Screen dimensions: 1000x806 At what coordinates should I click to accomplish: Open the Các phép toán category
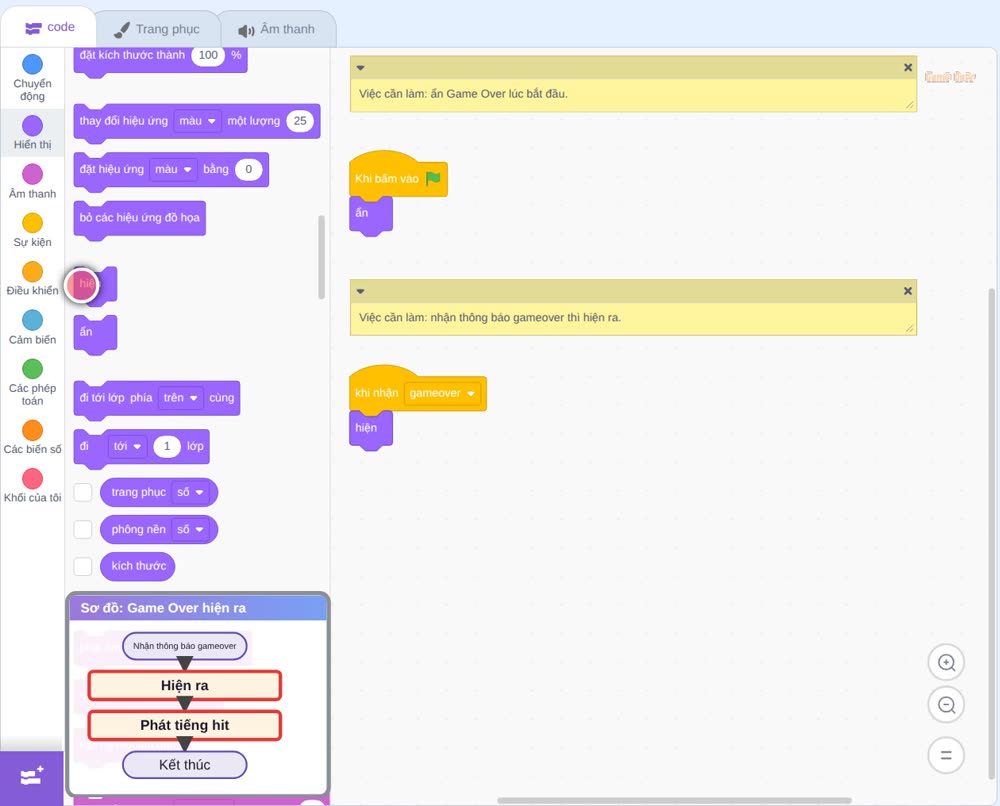point(32,383)
